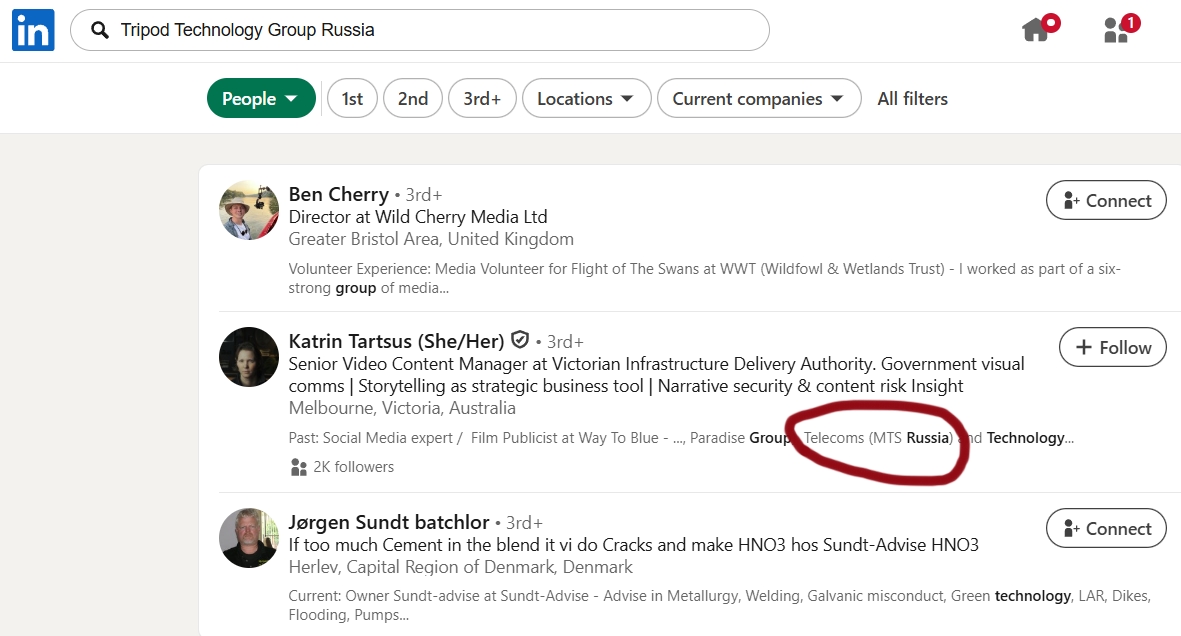Follow Katrin Tartsus
The width and height of the screenshot is (1181, 636).
click(1112, 347)
